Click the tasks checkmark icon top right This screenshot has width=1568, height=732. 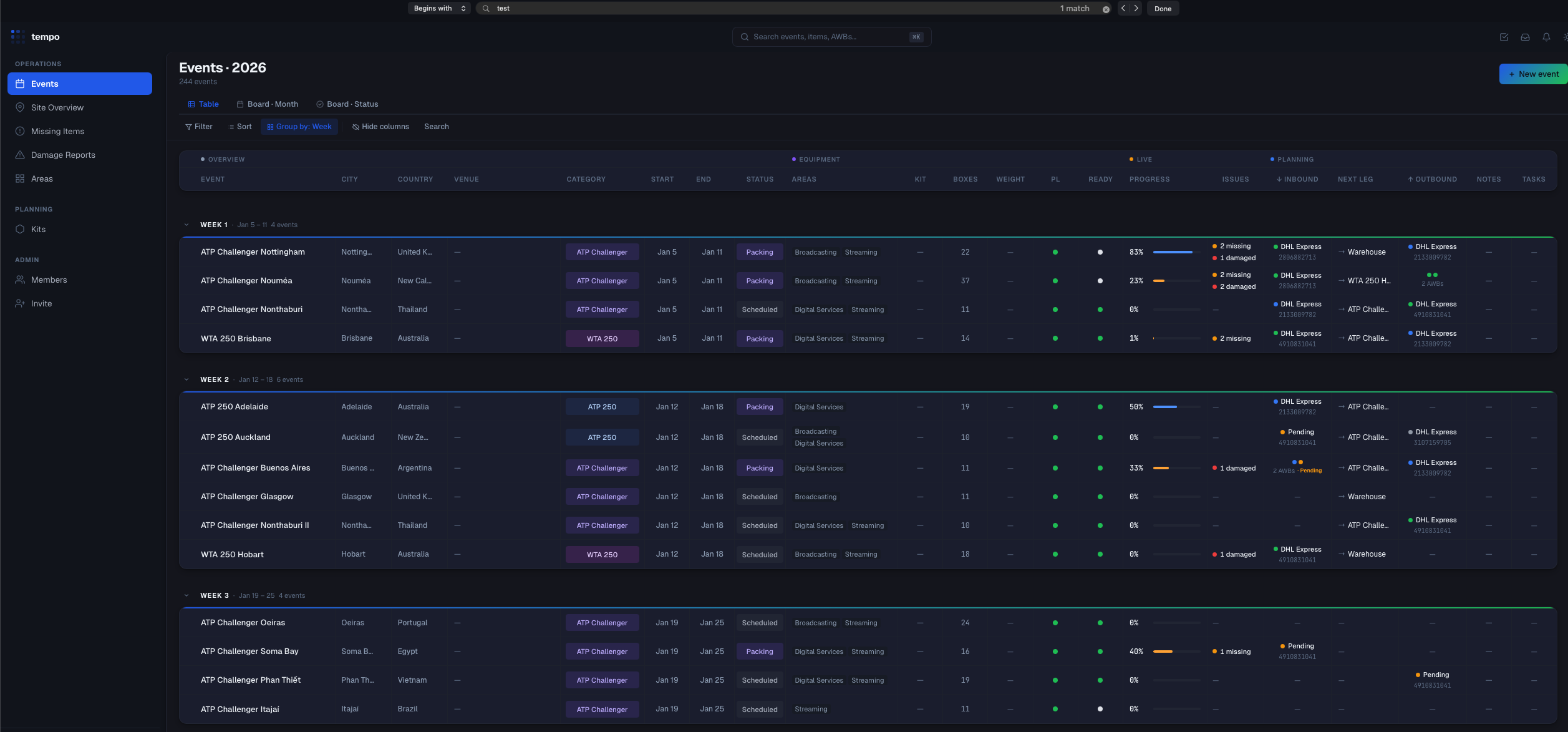click(x=1504, y=37)
